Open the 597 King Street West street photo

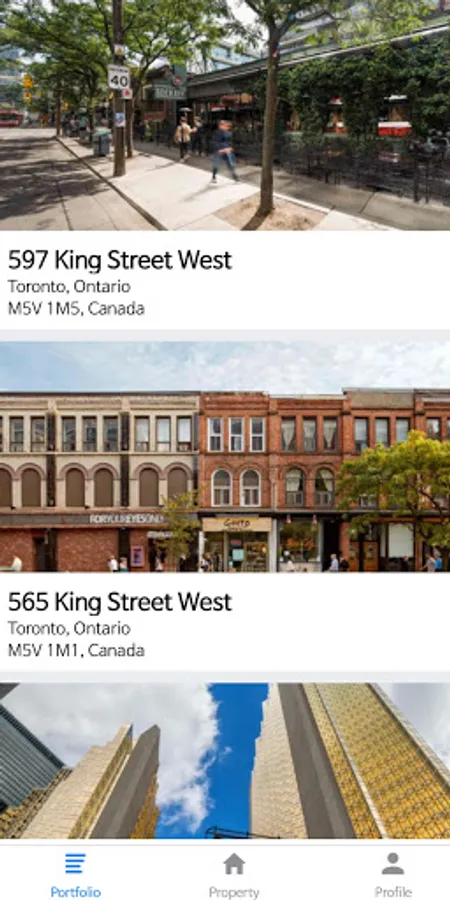pyautogui.click(x=225, y=115)
